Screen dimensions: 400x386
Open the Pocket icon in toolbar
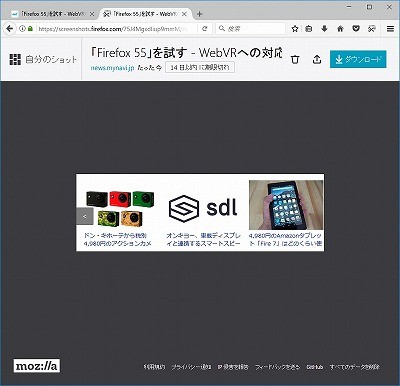click(356, 29)
